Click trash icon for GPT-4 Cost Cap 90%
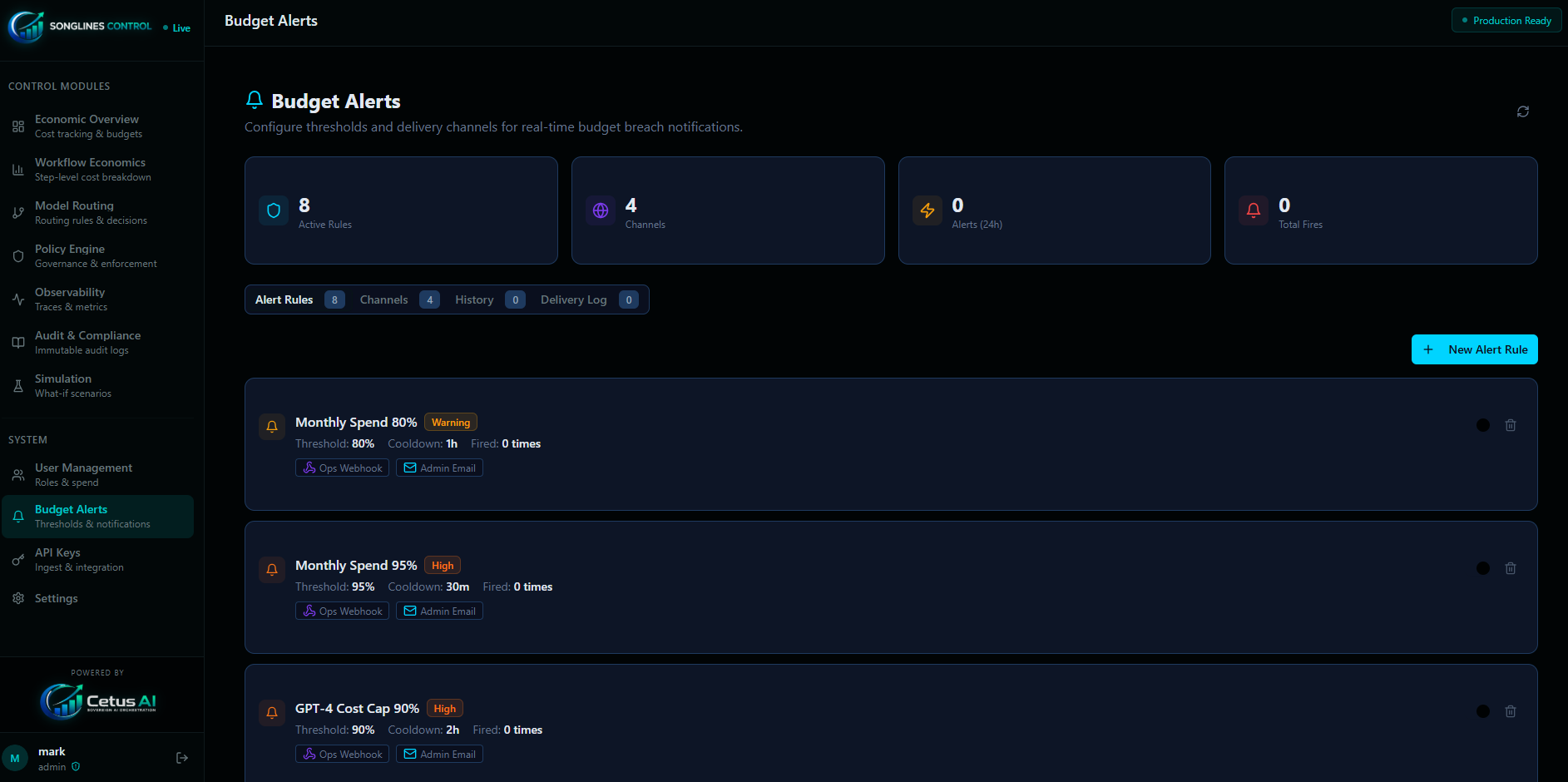 pyautogui.click(x=1510, y=711)
